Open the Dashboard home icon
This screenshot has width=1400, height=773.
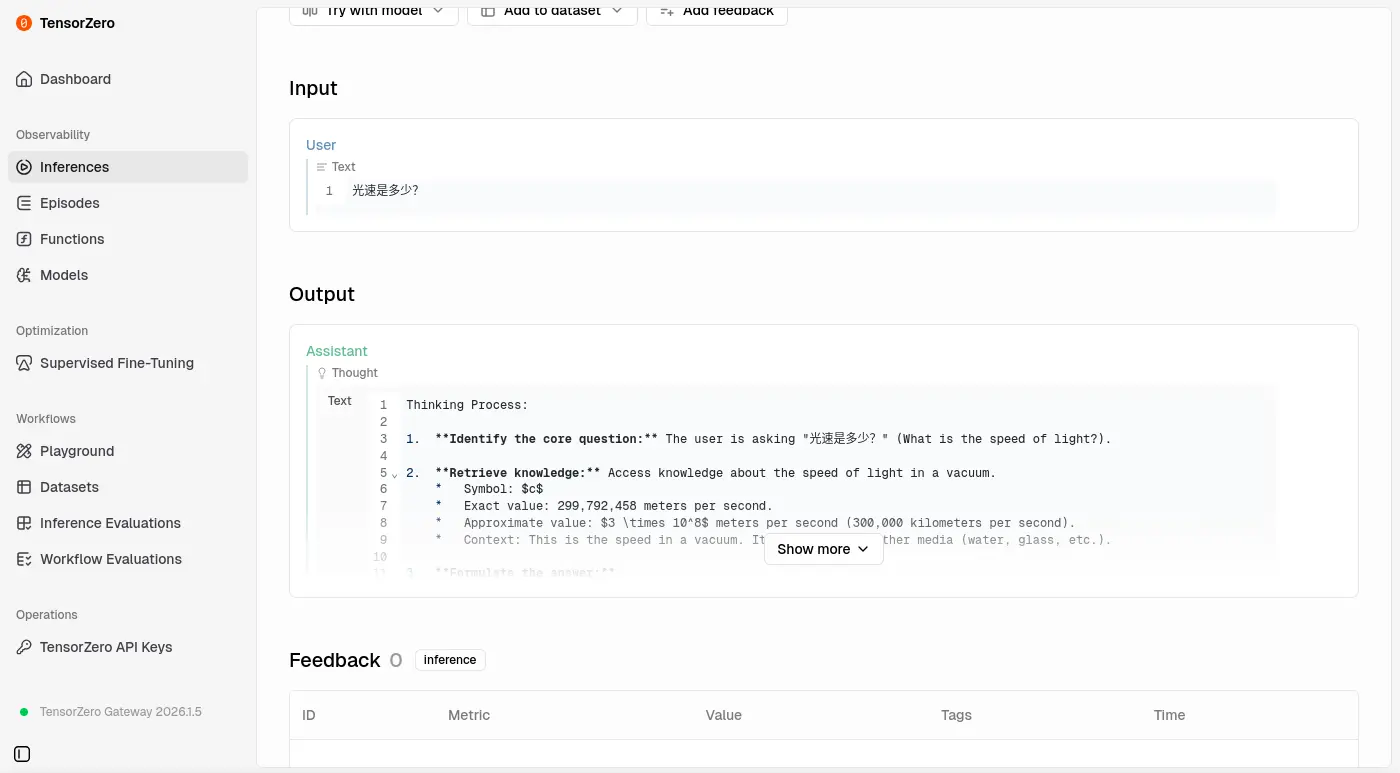pyautogui.click(x=24, y=79)
